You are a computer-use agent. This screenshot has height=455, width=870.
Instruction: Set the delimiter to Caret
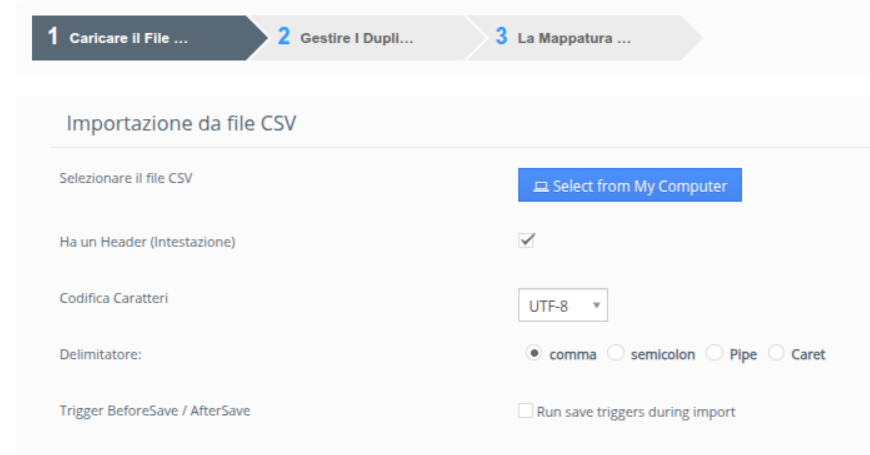coord(775,354)
